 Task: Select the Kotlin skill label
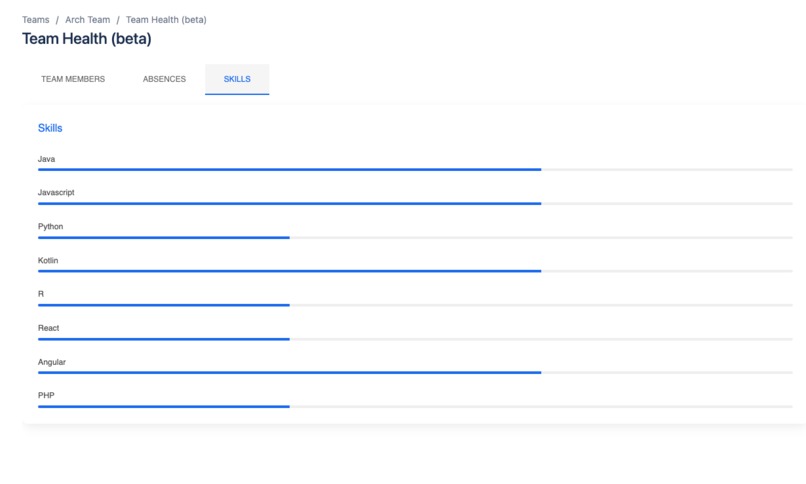(48, 260)
